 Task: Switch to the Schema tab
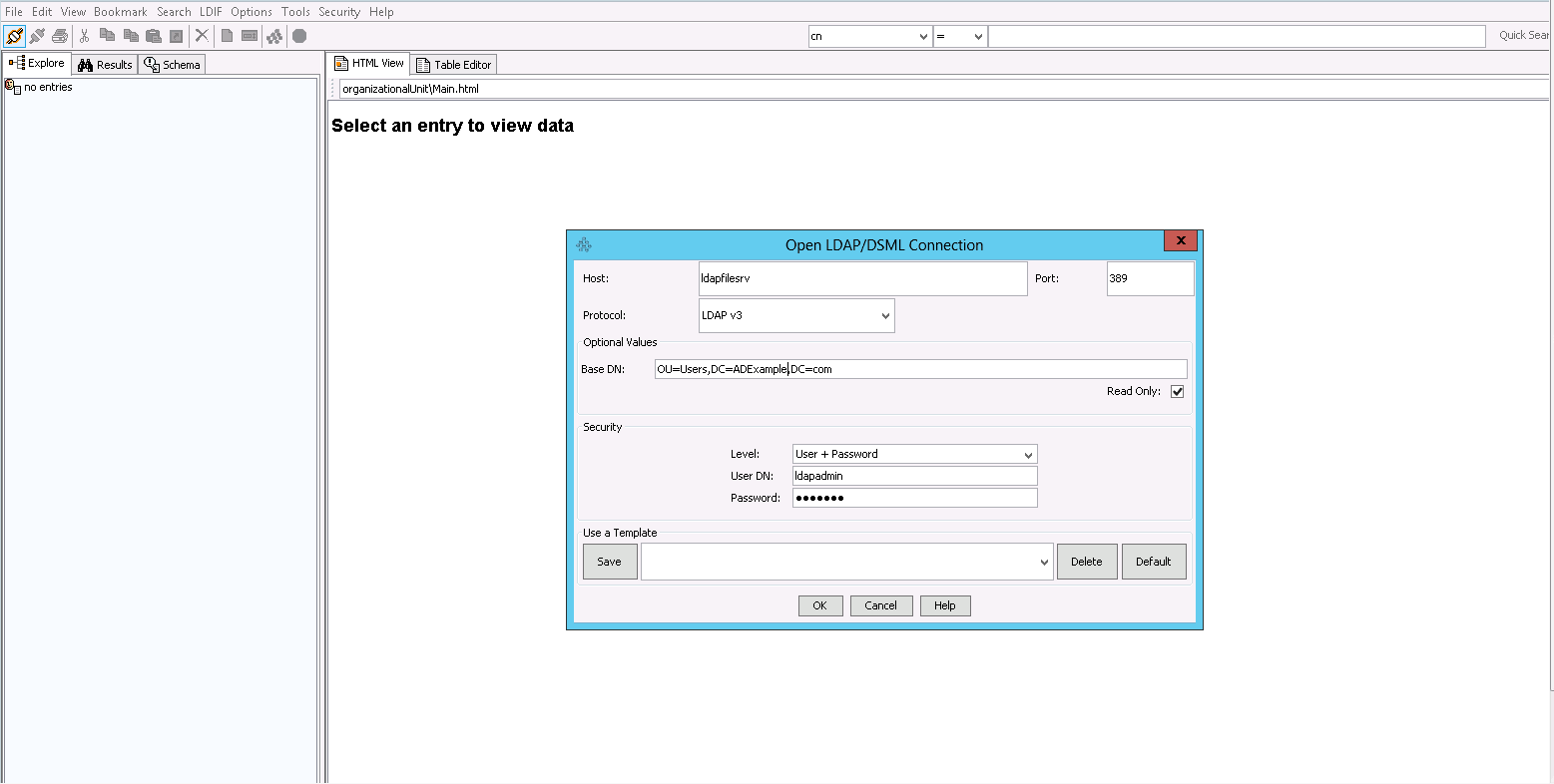tap(173, 65)
